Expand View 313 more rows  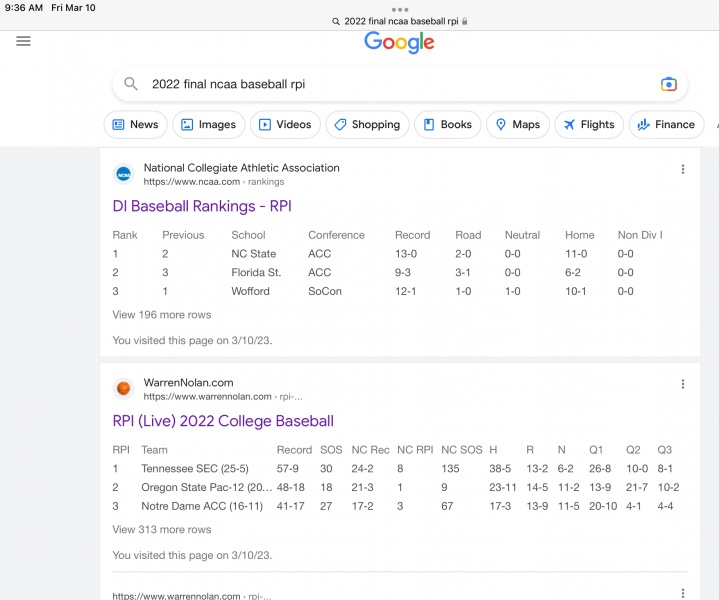(x=162, y=530)
